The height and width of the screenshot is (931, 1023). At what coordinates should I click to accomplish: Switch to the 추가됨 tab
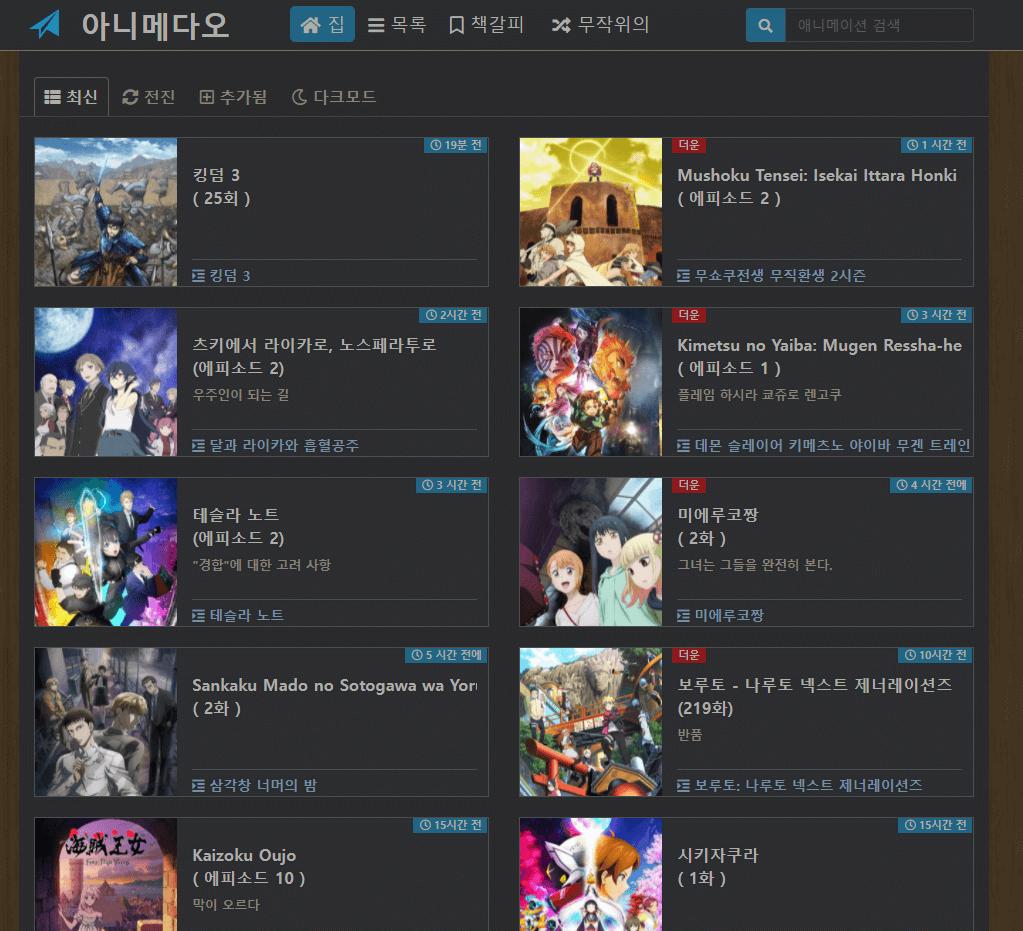(x=233, y=97)
